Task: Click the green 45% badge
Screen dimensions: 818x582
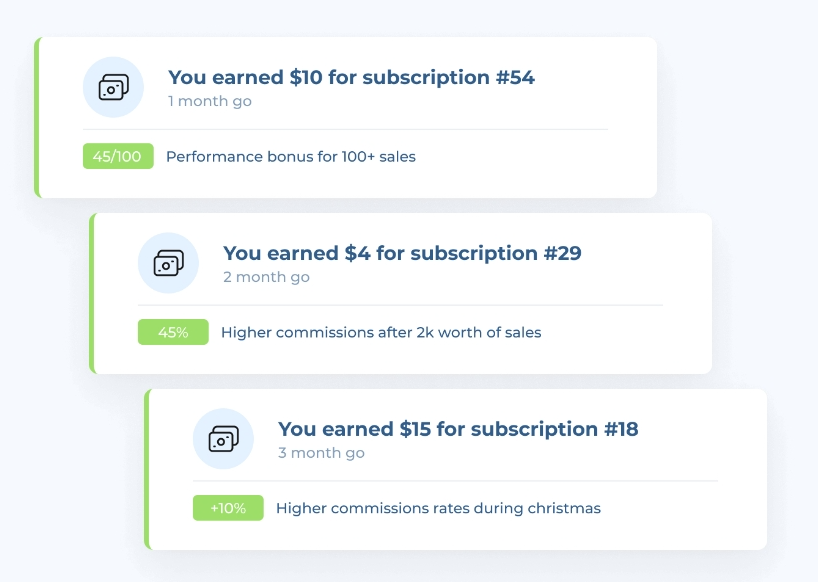Action: point(173,332)
